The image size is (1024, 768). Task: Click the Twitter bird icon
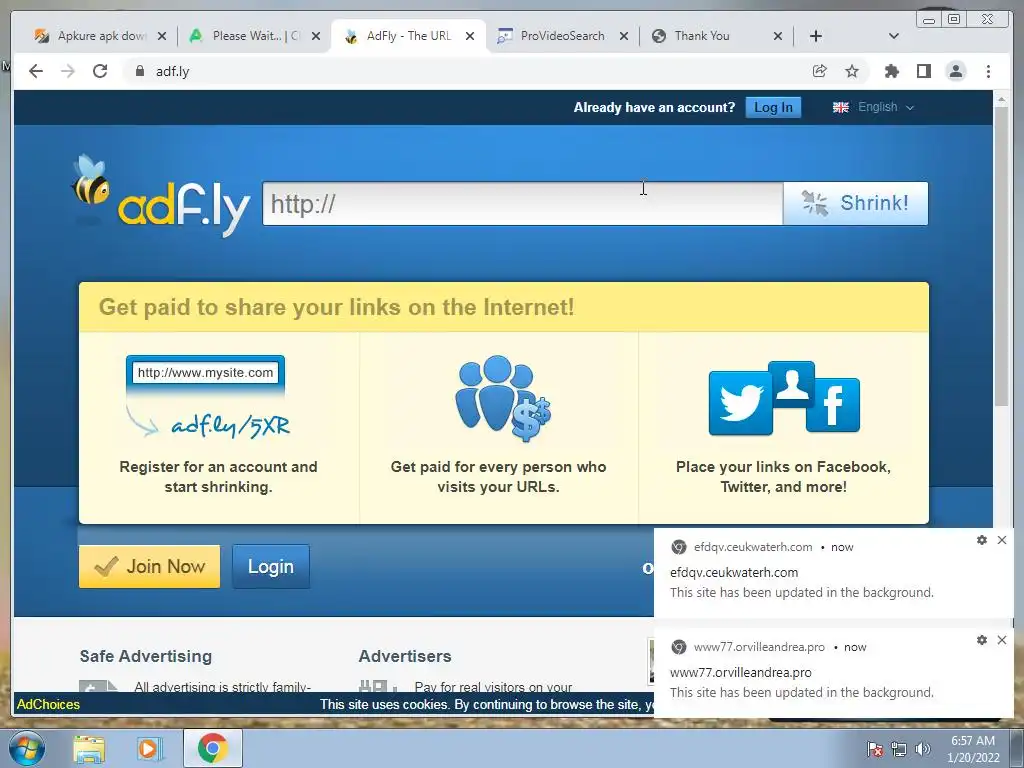click(x=741, y=403)
